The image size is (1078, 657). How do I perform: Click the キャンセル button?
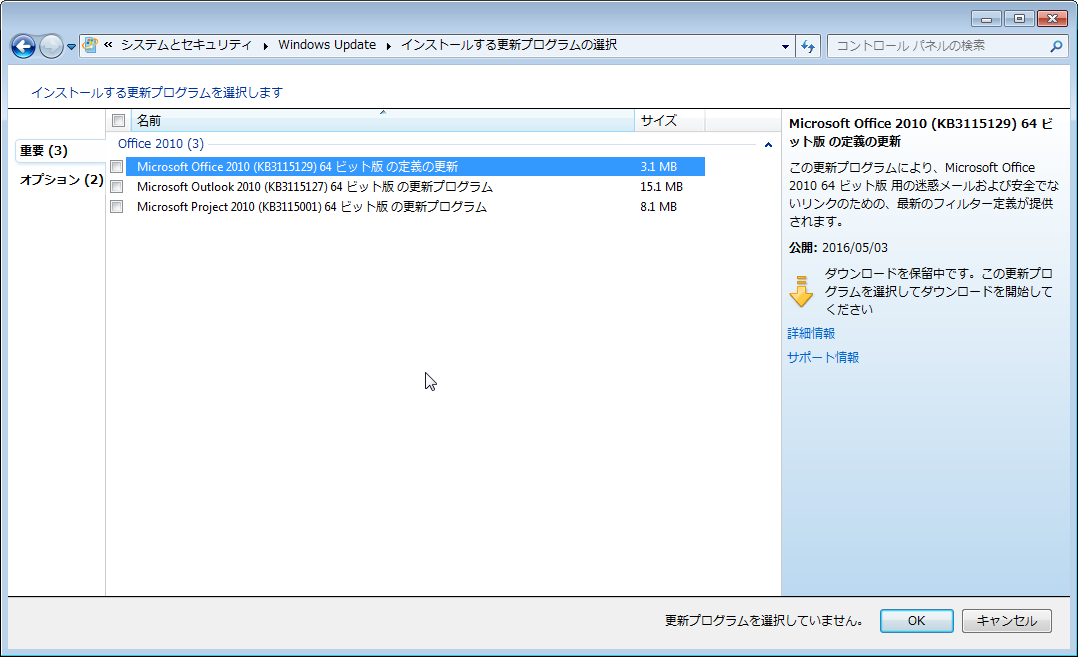point(1006,621)
